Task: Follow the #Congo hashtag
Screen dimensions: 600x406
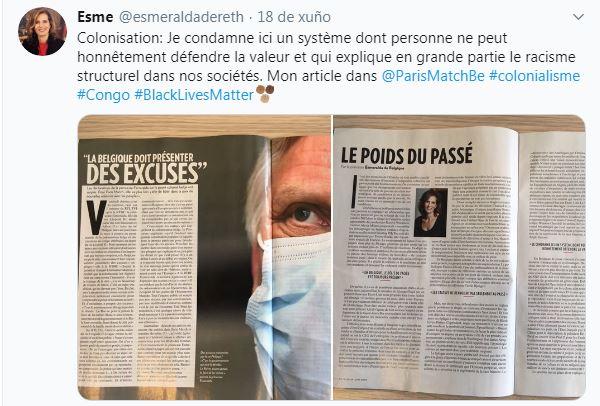Action: (103, 95)
